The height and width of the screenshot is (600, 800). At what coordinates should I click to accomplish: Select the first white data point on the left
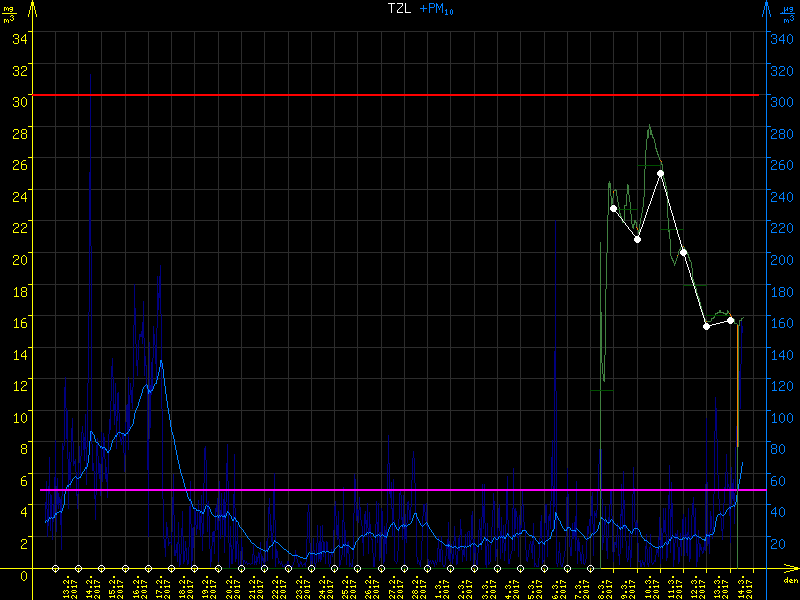pos(613,208)
